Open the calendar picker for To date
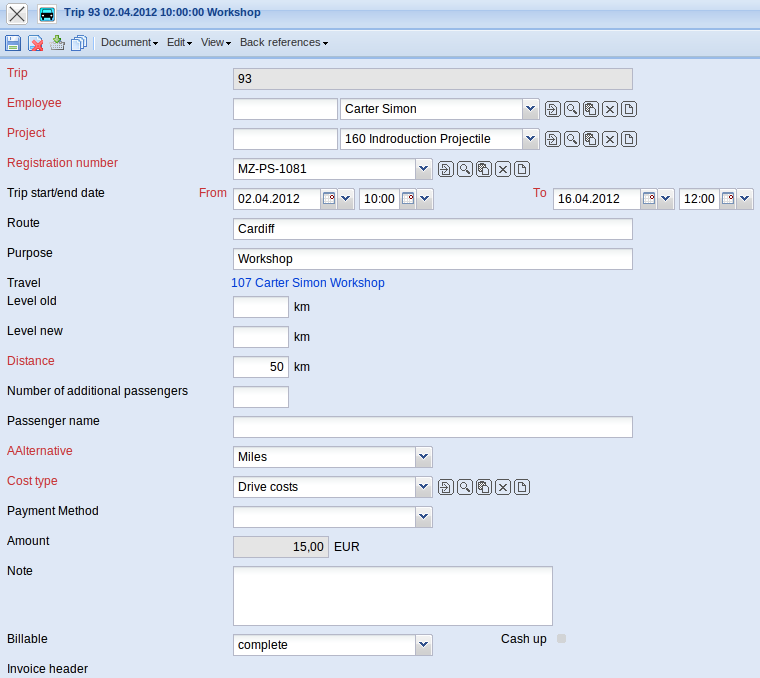 649,199
